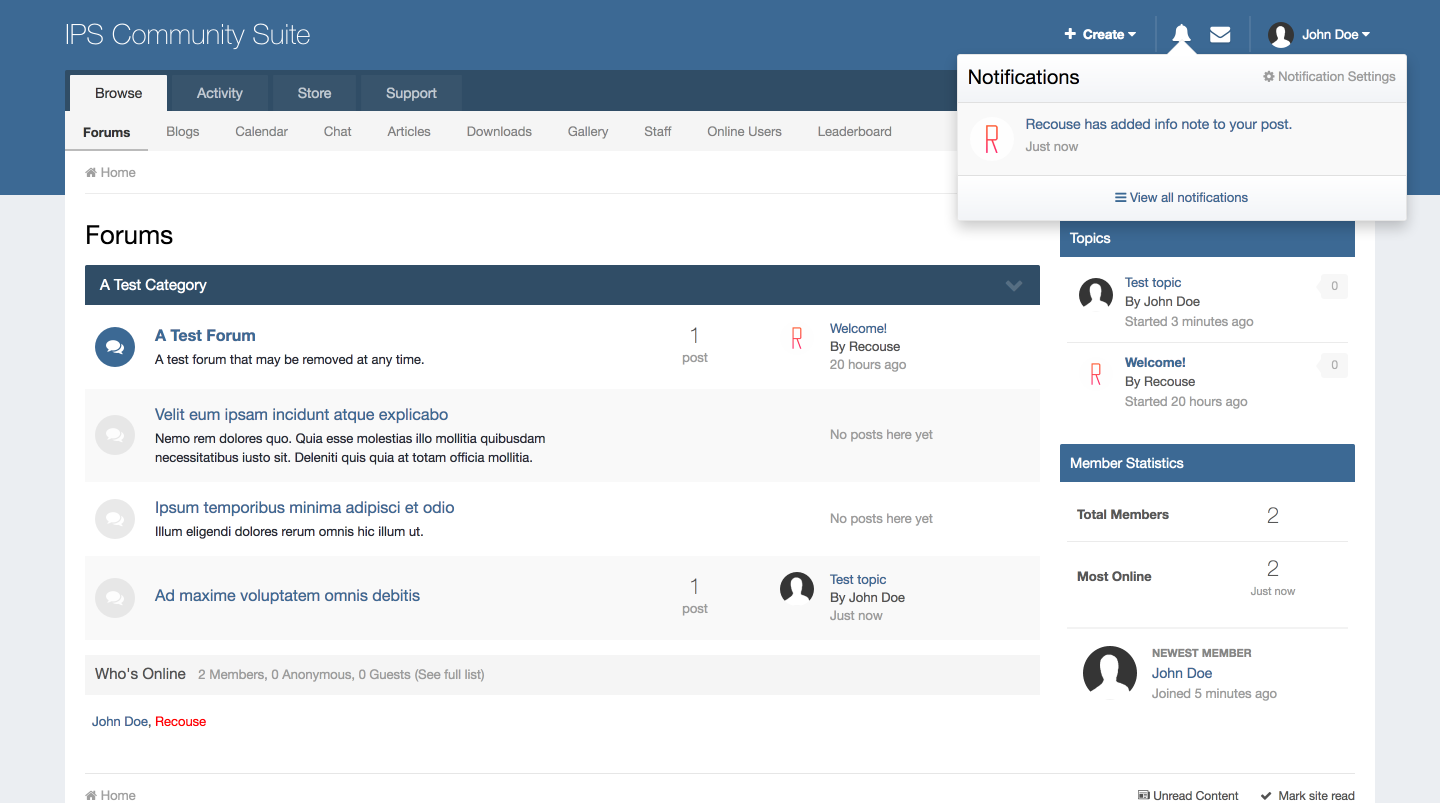Viewport: 1440px width, 803px height.
Task: Open the Create dropdown menu
Action: pos(1100,35)
